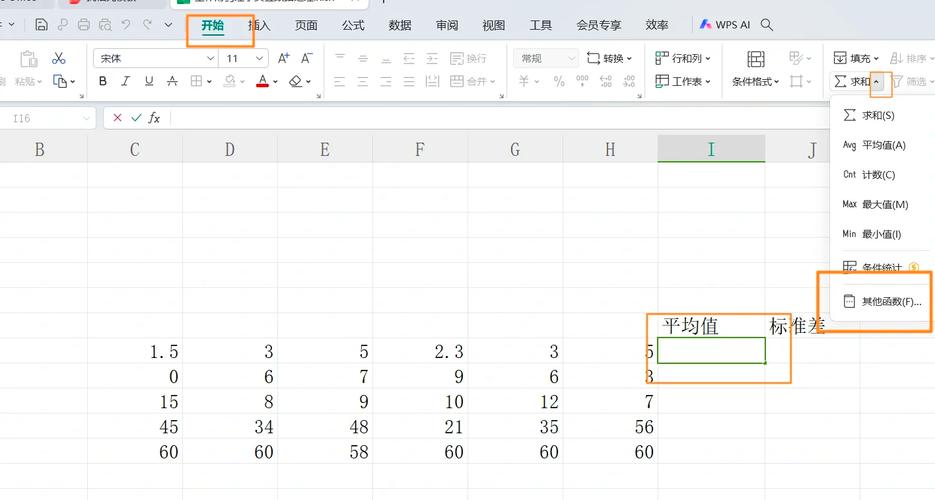Click the Redo arrow icon
This screenshot has width=935, height=500.
tap(147, 24)
